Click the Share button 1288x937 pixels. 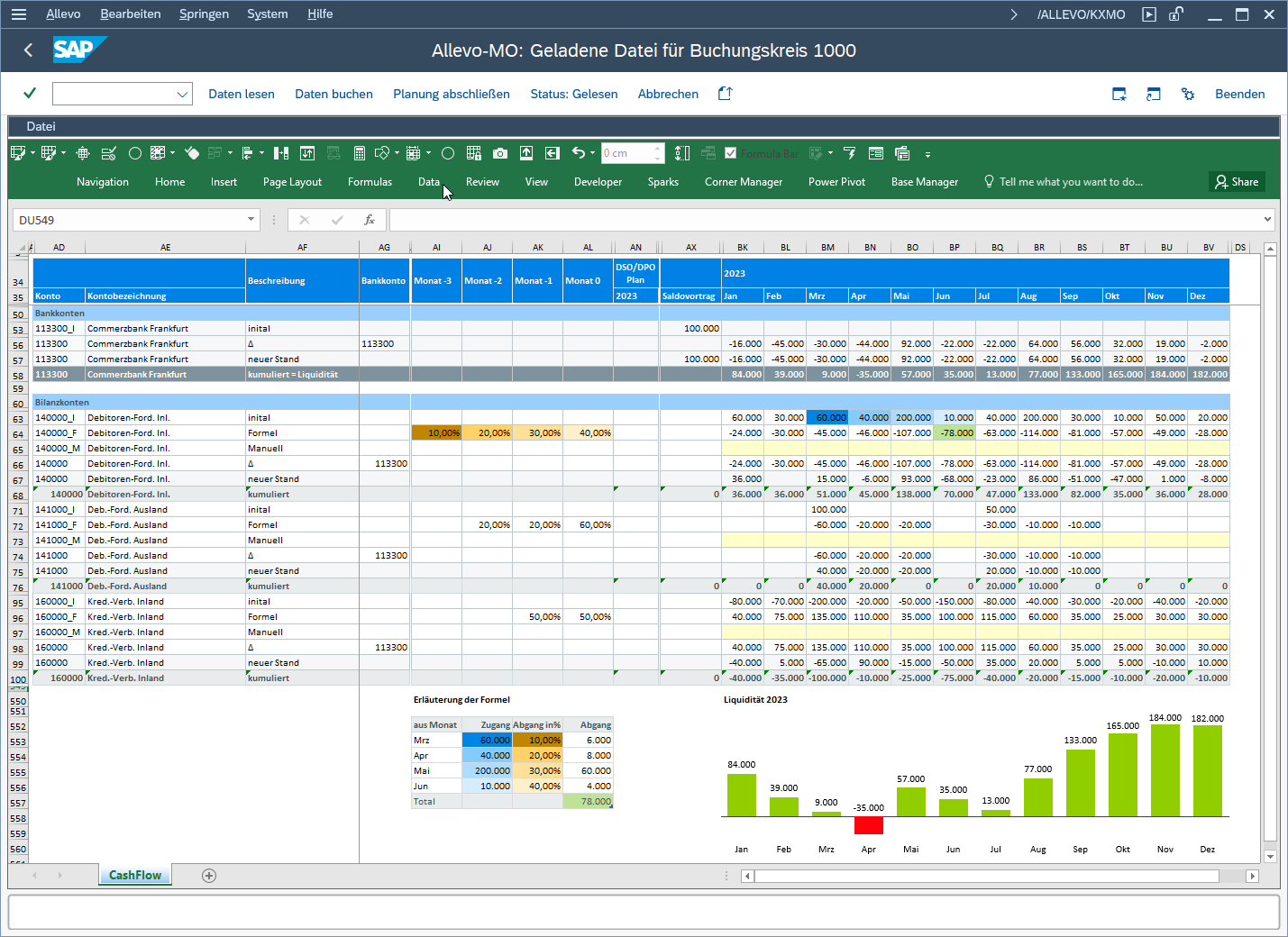pos(1237,182)
